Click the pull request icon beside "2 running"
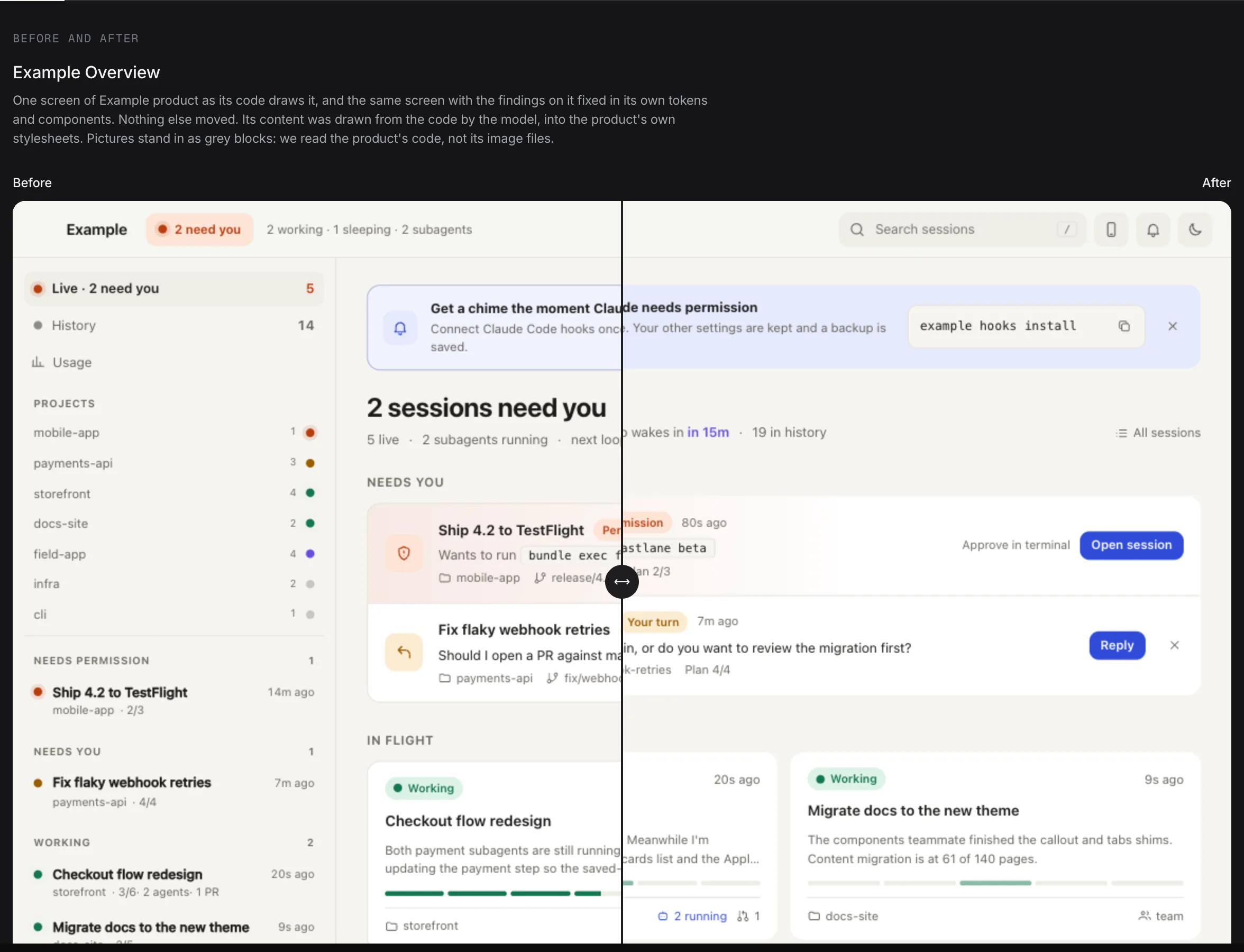The image size is (1244, 952). [x=743, y=916]
